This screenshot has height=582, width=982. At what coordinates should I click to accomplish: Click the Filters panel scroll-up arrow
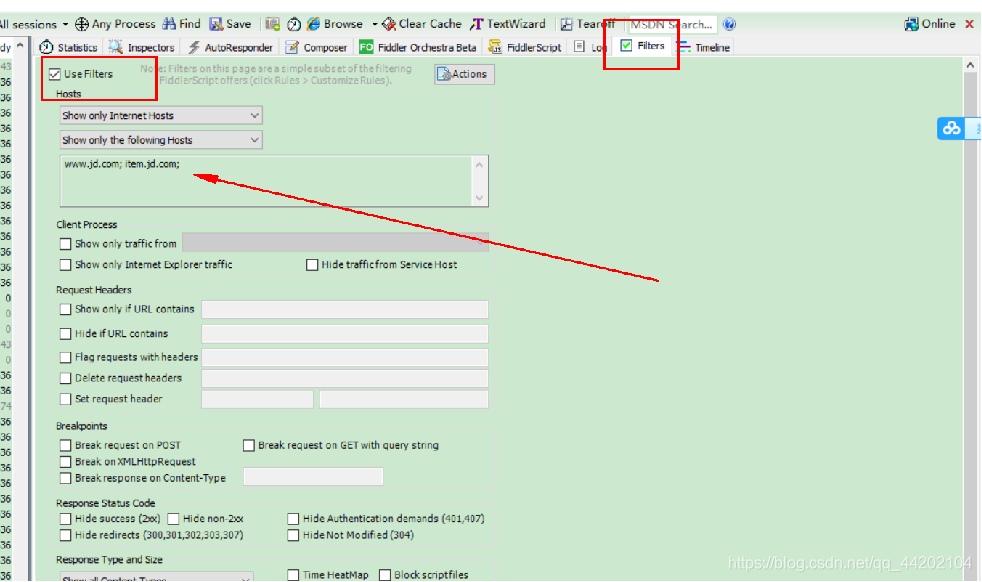click(x=970, y=65)
